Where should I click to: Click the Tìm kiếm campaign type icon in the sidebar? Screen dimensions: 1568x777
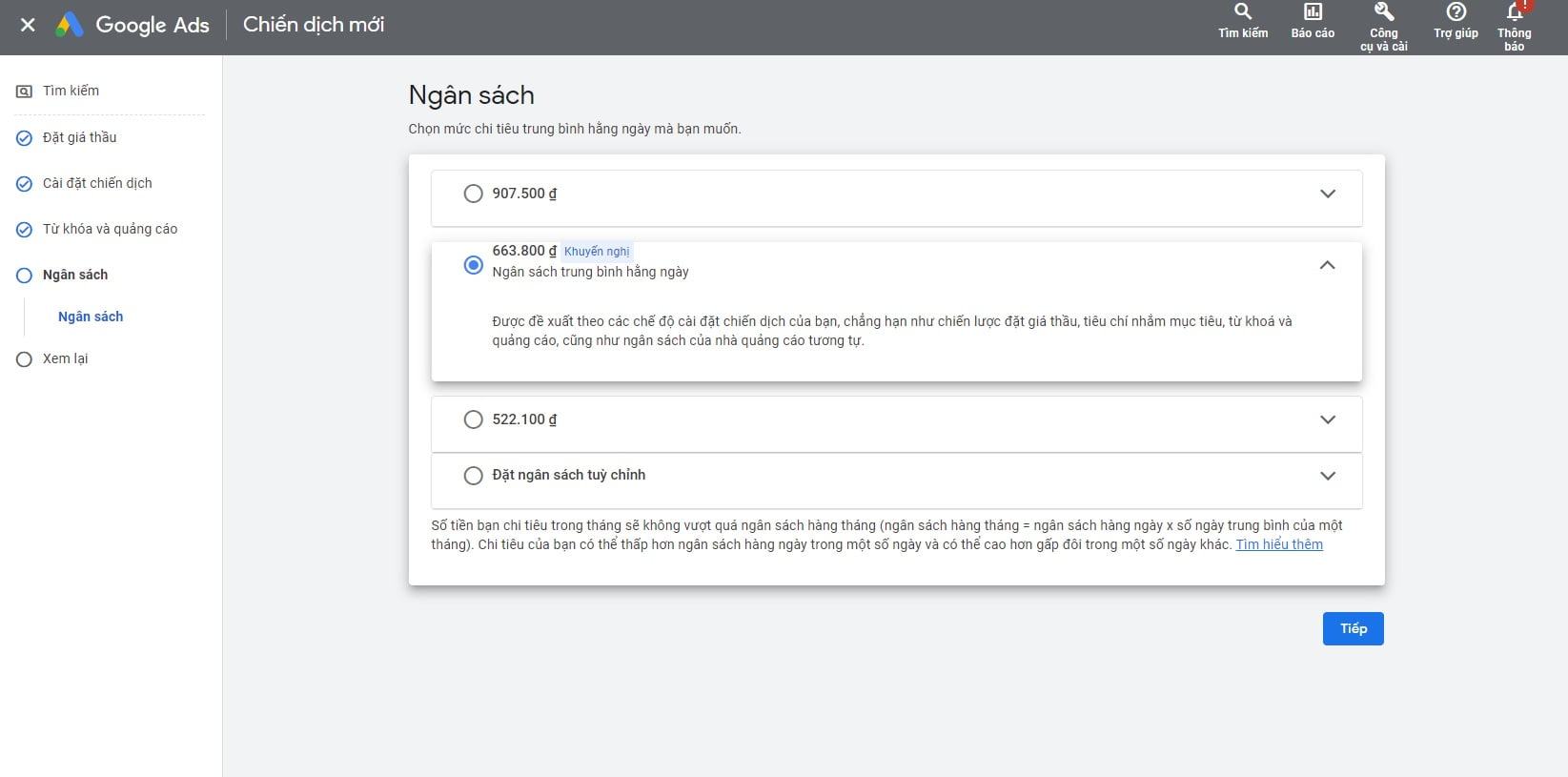24,92
